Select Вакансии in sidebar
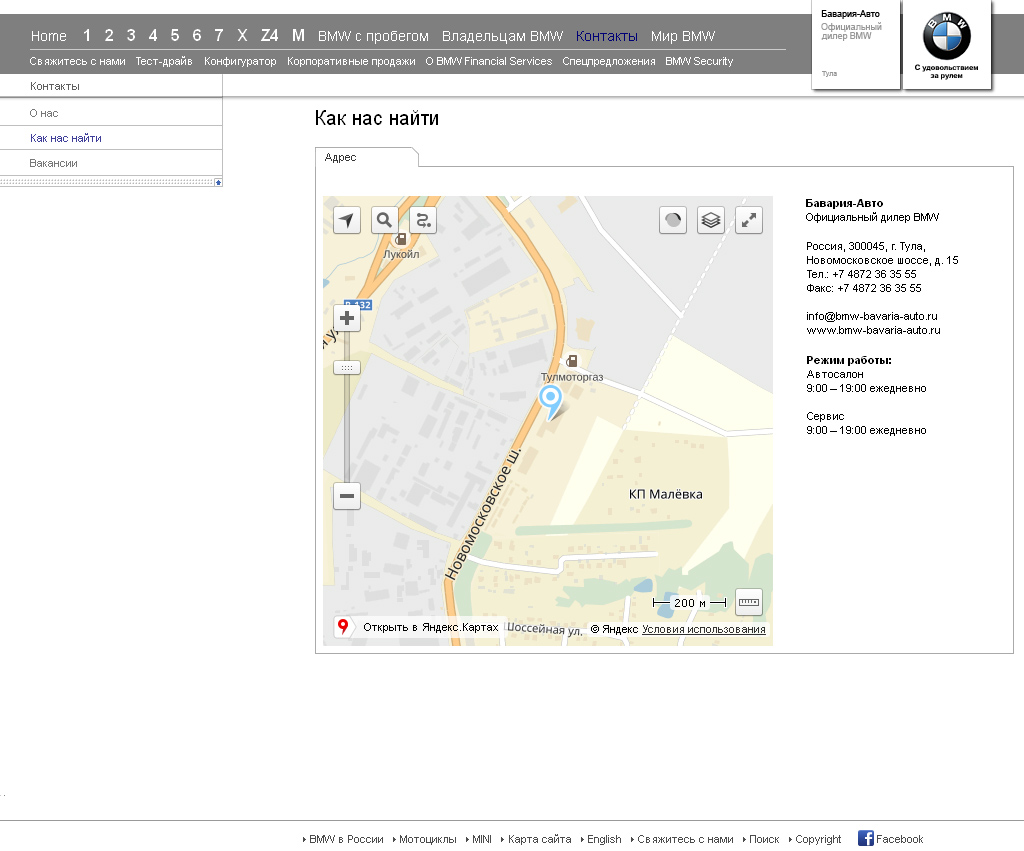Viewport: 1024px width, 851px height. point(54,163)
